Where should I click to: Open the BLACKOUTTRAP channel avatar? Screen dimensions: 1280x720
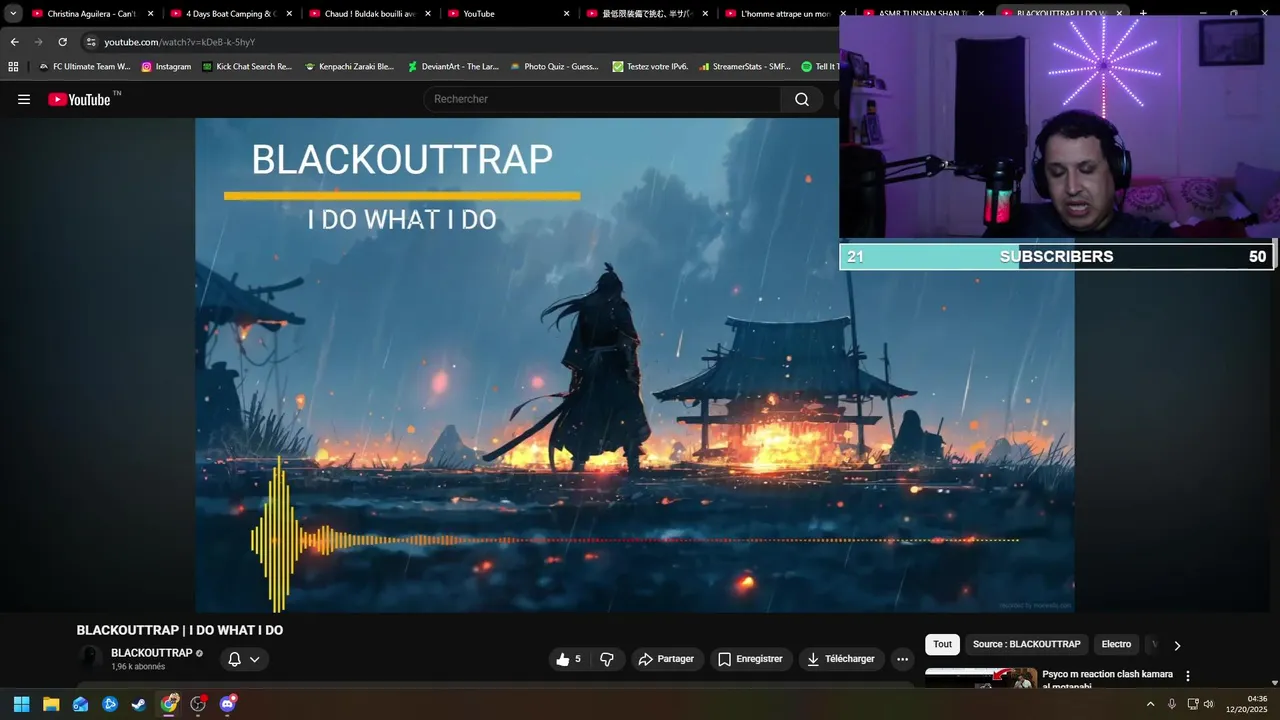pyautogui.click(x=91, y=658)
